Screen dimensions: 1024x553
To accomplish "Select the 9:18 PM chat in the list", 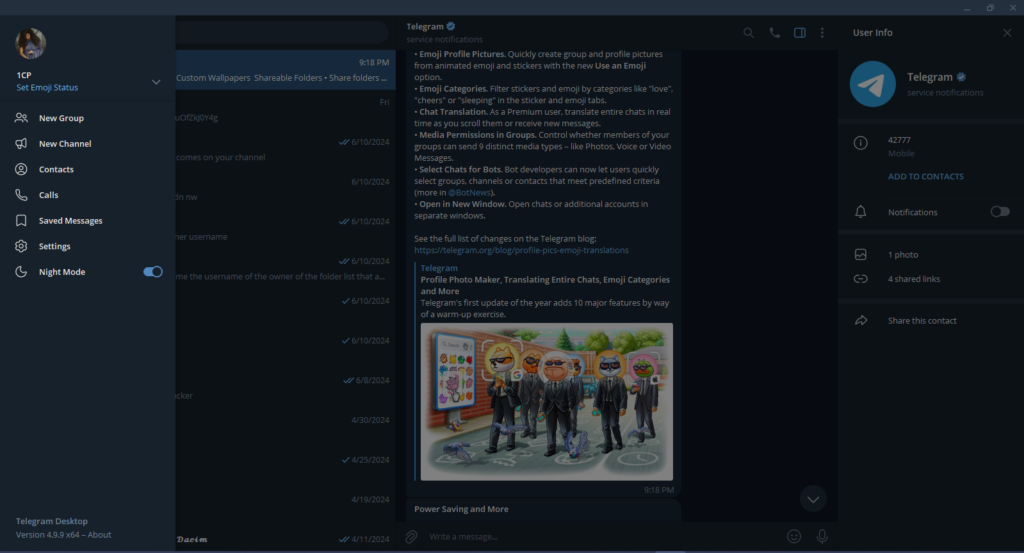I will 285,70.
